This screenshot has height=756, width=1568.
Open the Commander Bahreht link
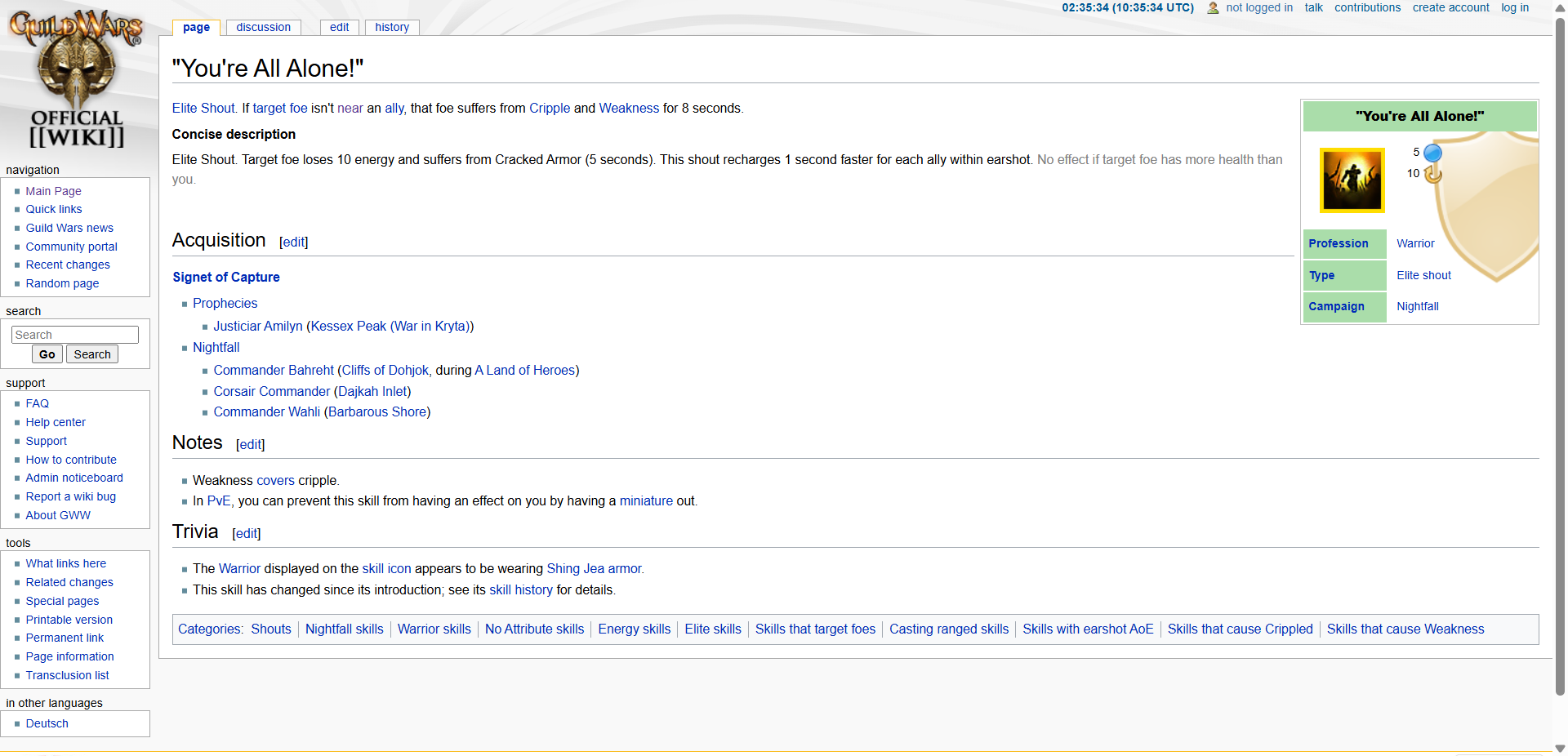point(274,371)
